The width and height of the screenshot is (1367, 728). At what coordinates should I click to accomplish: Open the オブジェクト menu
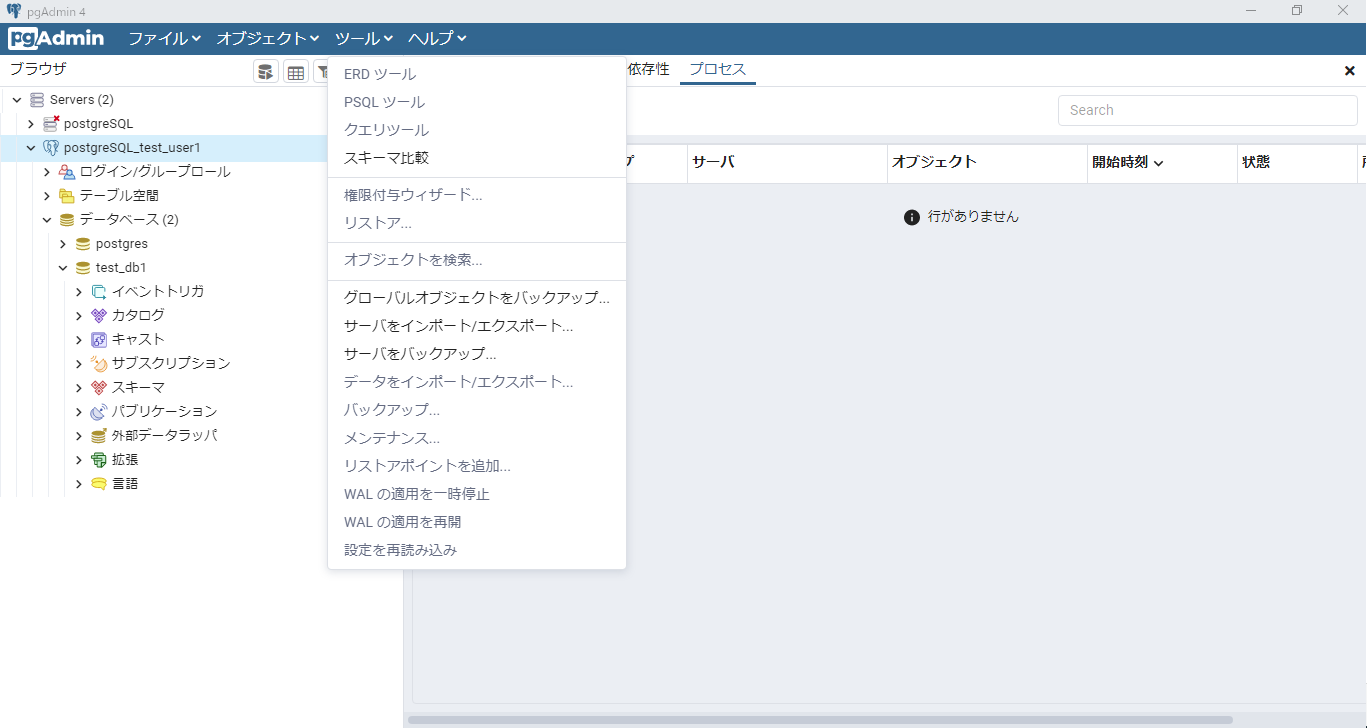click(x=268, y=39)
